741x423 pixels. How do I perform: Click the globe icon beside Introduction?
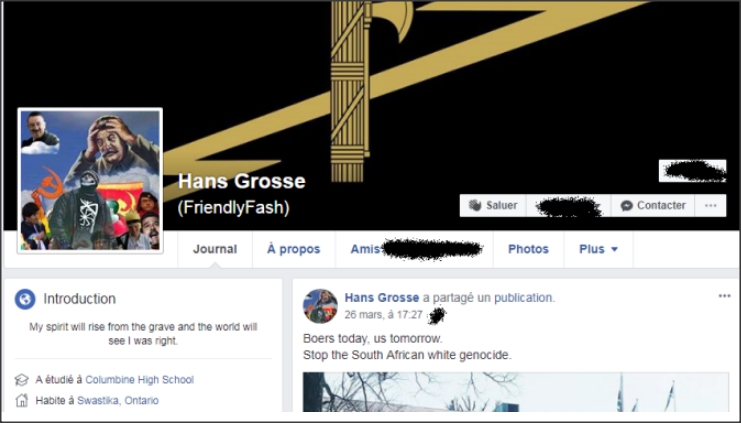pos(25,299)
